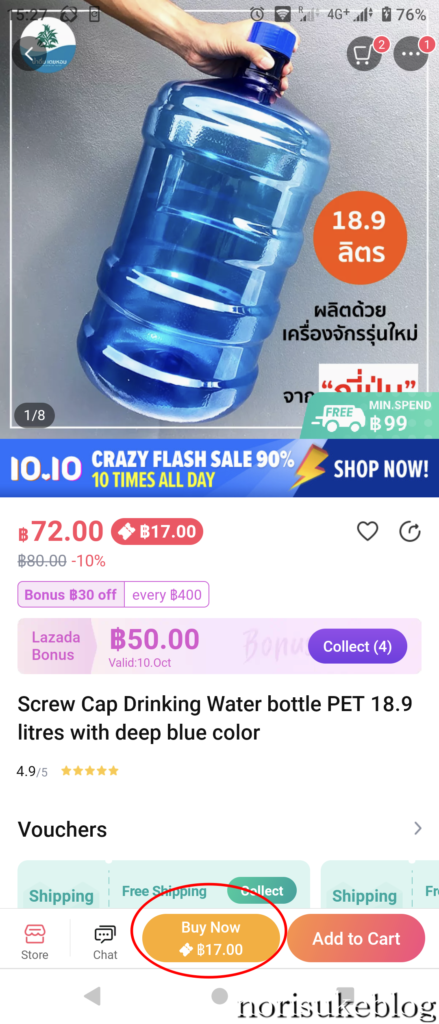The width and height of the screenshot is (439, 1024).
Task: Open the shopping cart icon
Action: (364, 54)
